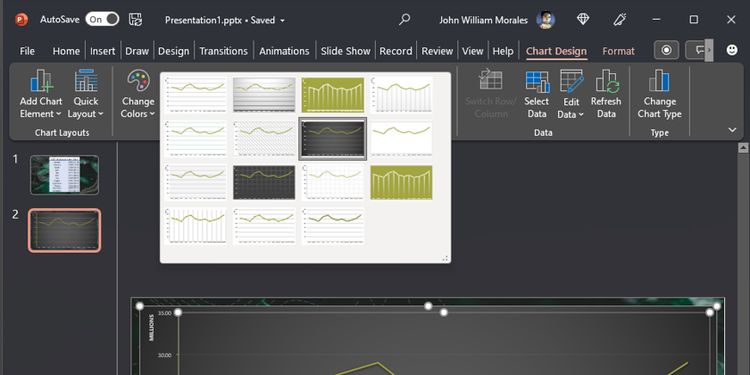Screen dimensions: 750x375
Task: Click the smiley feedback icon
Action: [732, 50]
